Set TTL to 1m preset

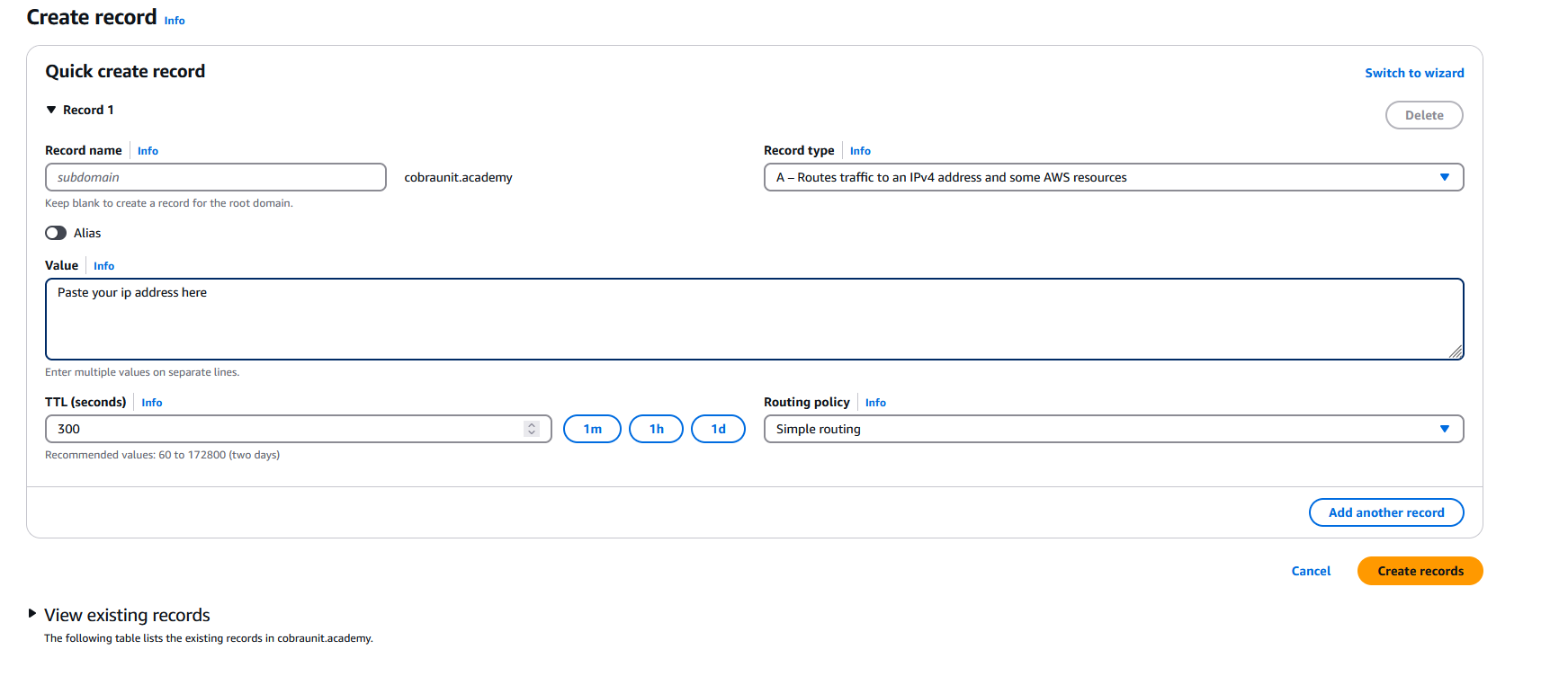pos(592,429)
